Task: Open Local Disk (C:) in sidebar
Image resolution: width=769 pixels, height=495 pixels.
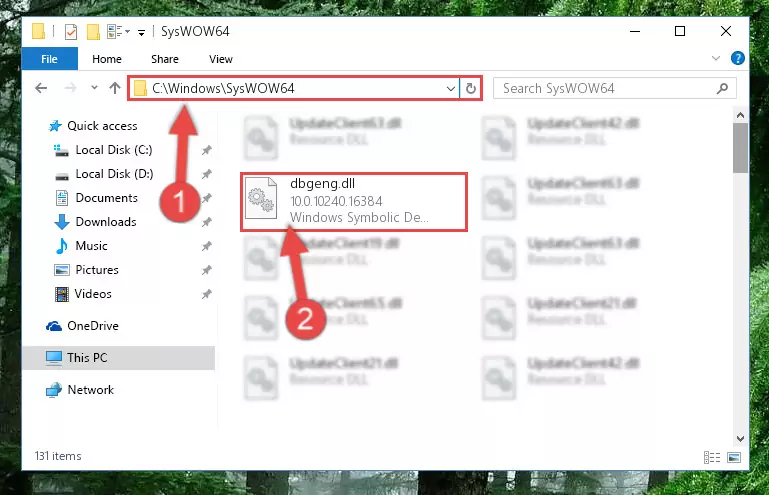Action: [114, 150]
